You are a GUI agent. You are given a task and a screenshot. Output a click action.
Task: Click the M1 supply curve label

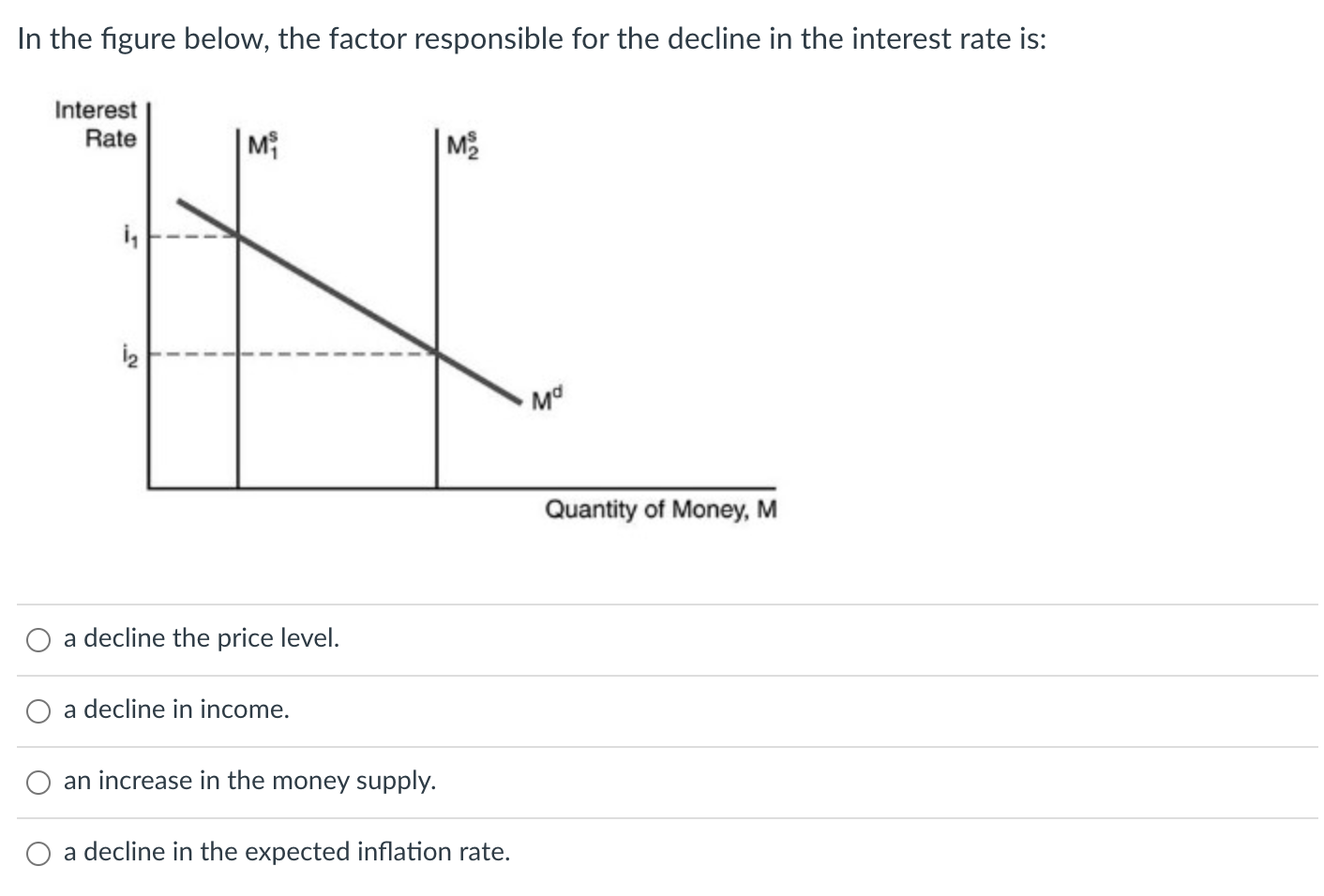[261, 144]
